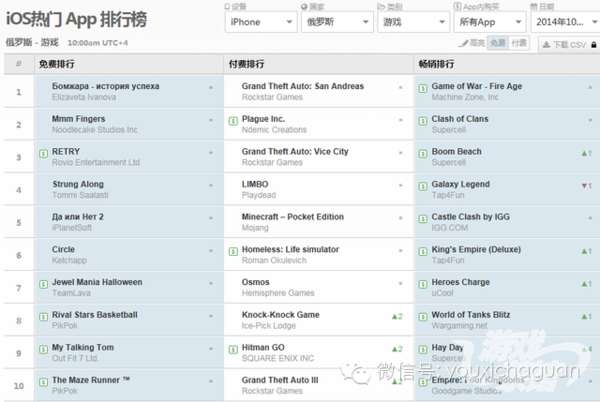
Task: Click the 高亮 pencil icon
Action: [463, 43]
